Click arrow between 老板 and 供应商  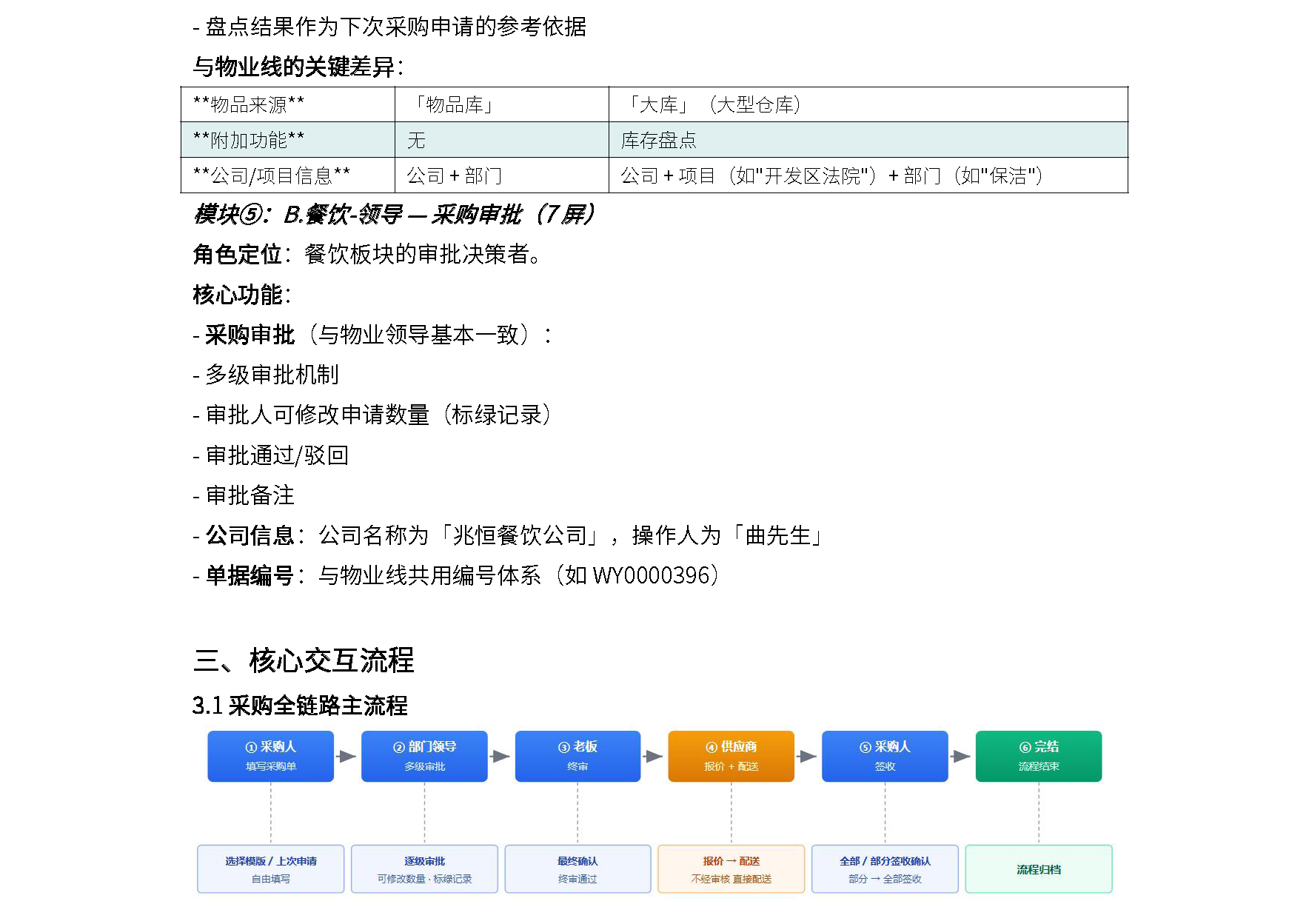coord(654,757)
